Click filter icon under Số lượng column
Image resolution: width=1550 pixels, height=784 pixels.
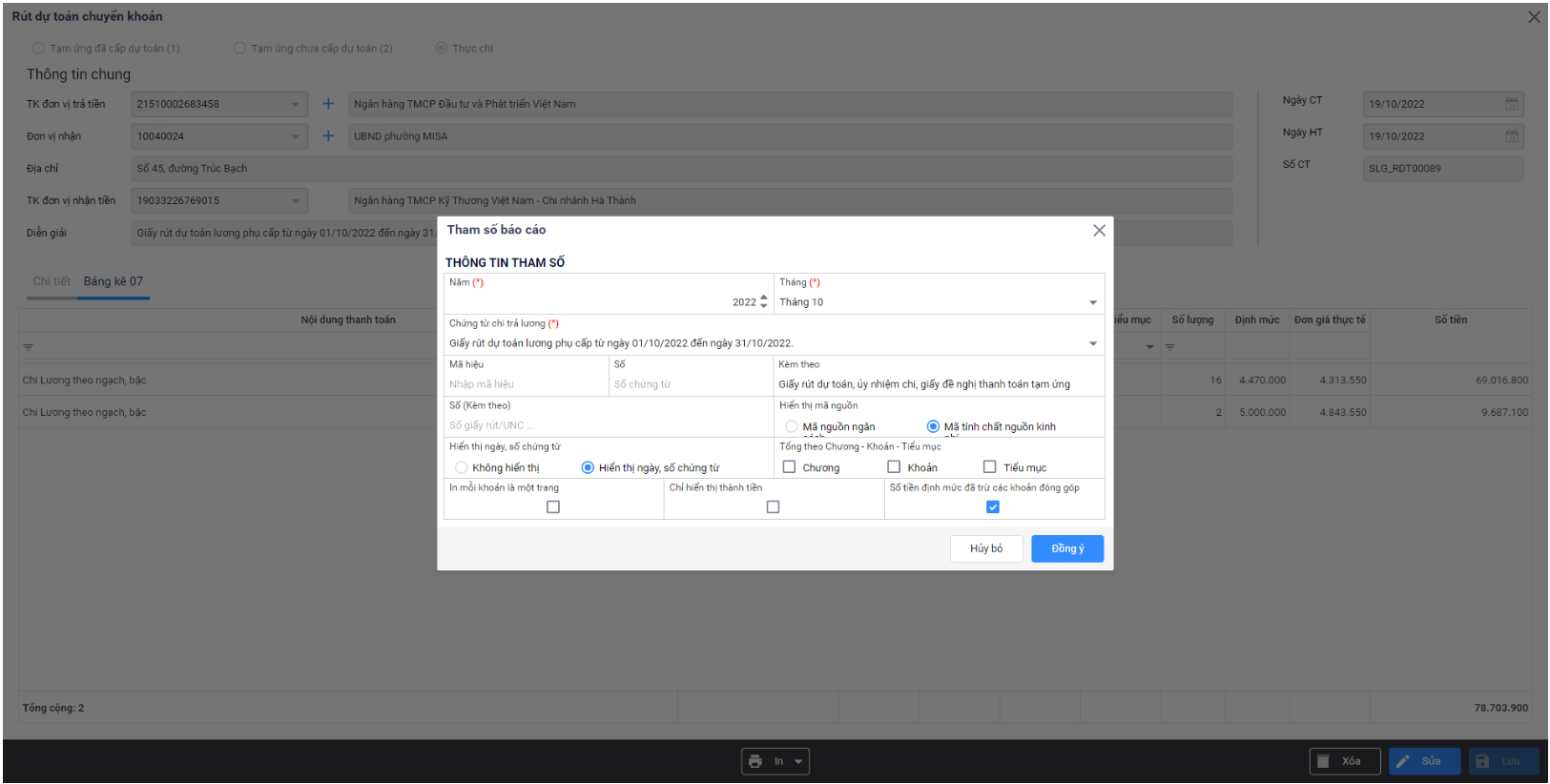1170,347
